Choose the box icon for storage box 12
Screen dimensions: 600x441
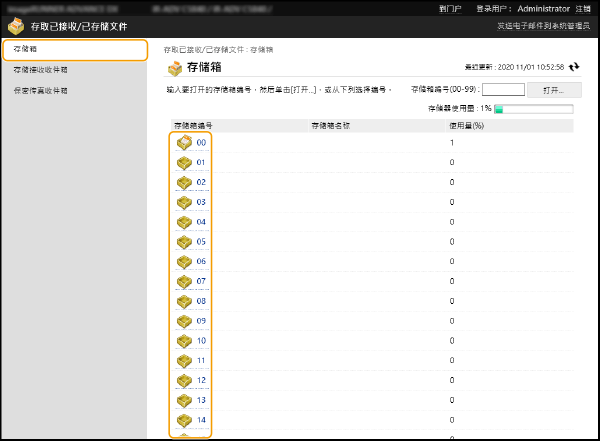[184, 380]
